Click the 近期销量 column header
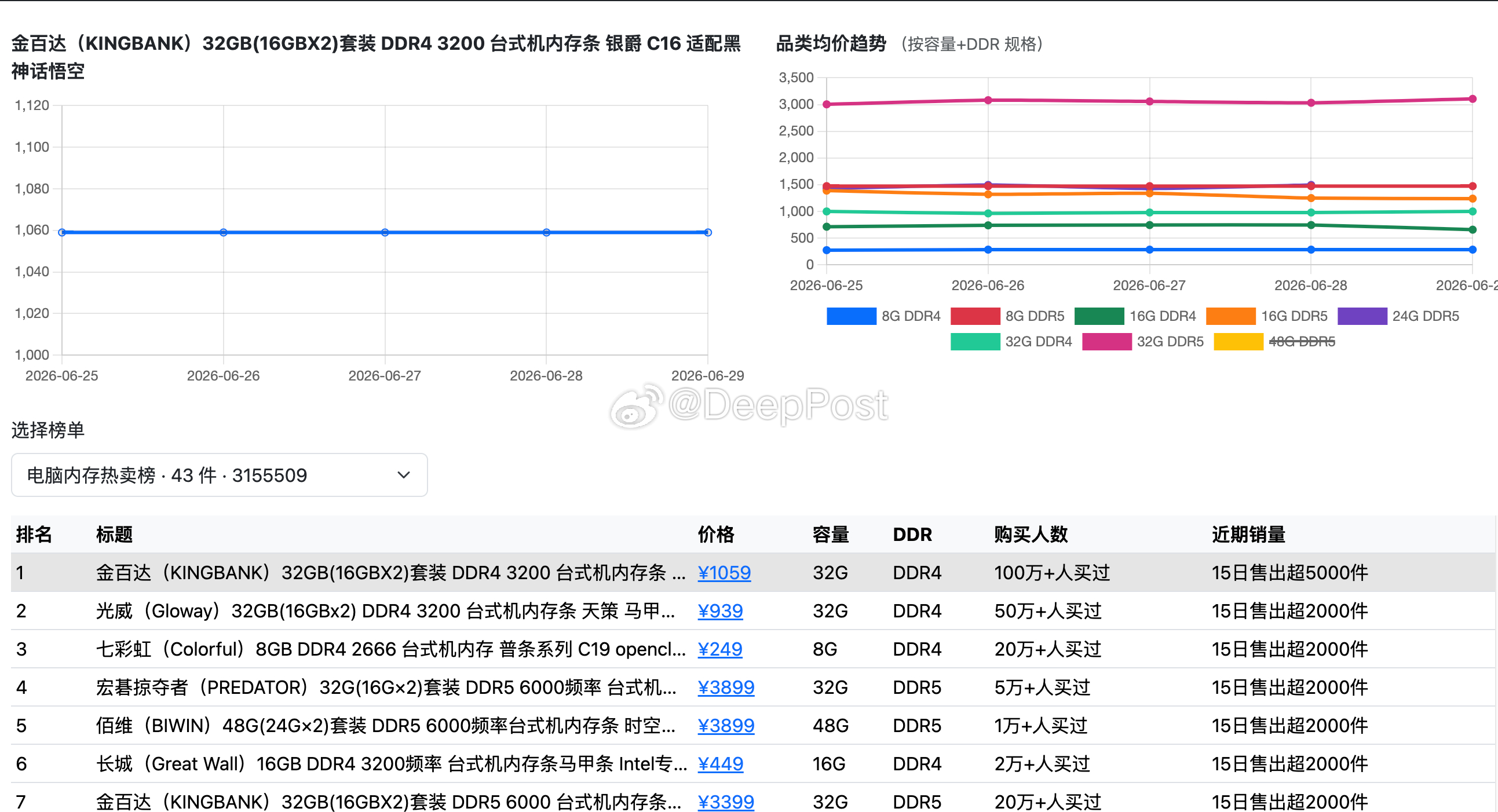 click(1248, 534)
